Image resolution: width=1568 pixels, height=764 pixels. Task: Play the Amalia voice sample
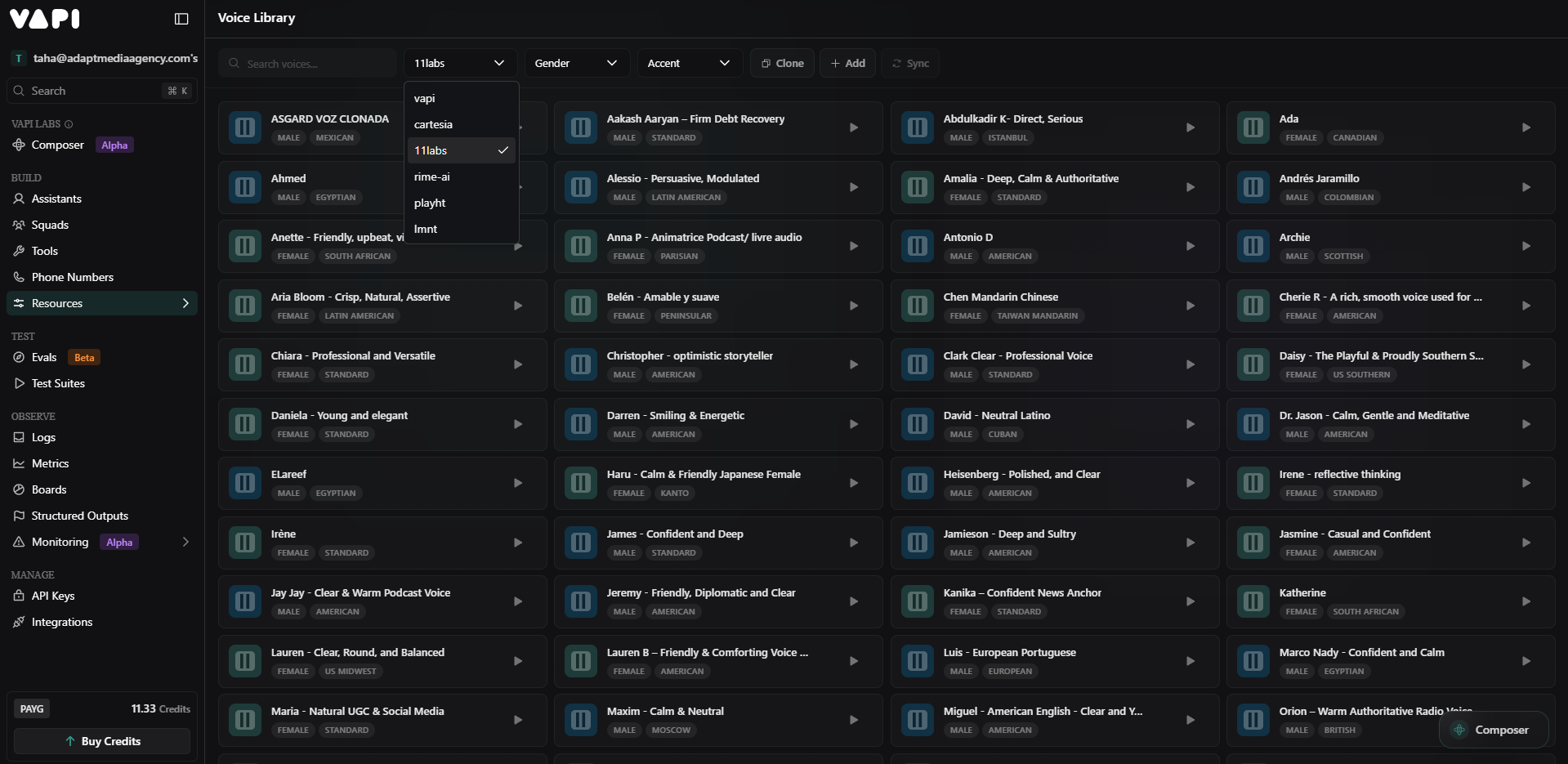click(1191, 187)
